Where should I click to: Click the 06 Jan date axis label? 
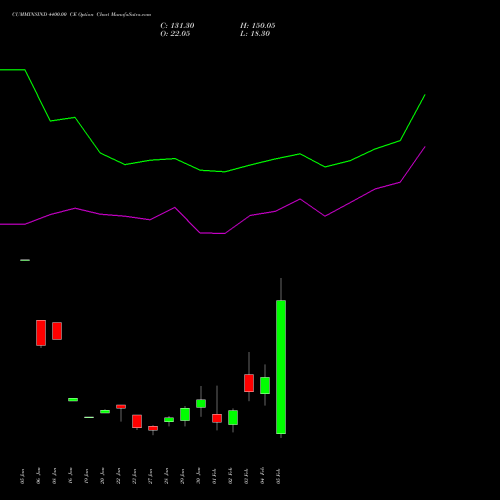pos(38,476)
